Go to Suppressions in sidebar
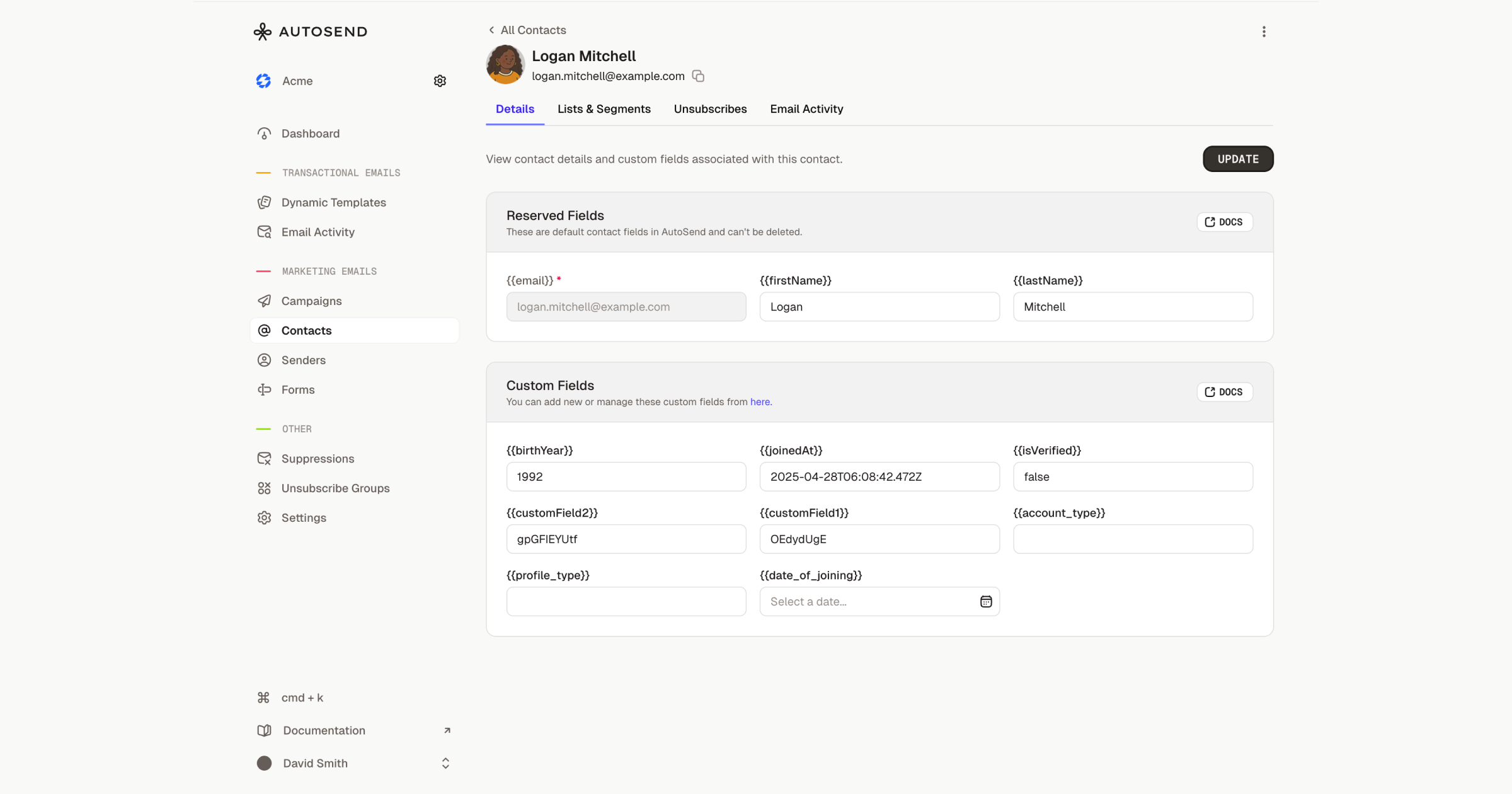Screen dimensions: 1512x794 (318, 459)
